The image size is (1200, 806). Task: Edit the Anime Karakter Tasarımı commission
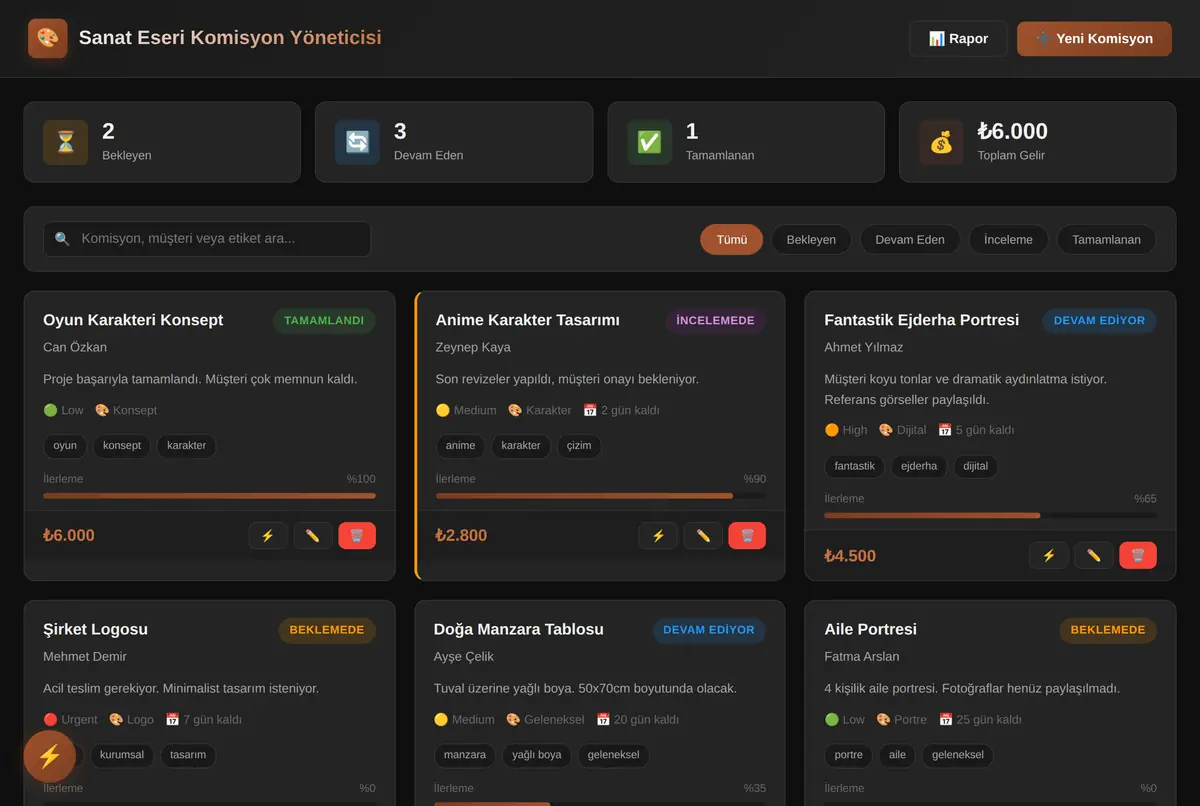tap(703, 536)
